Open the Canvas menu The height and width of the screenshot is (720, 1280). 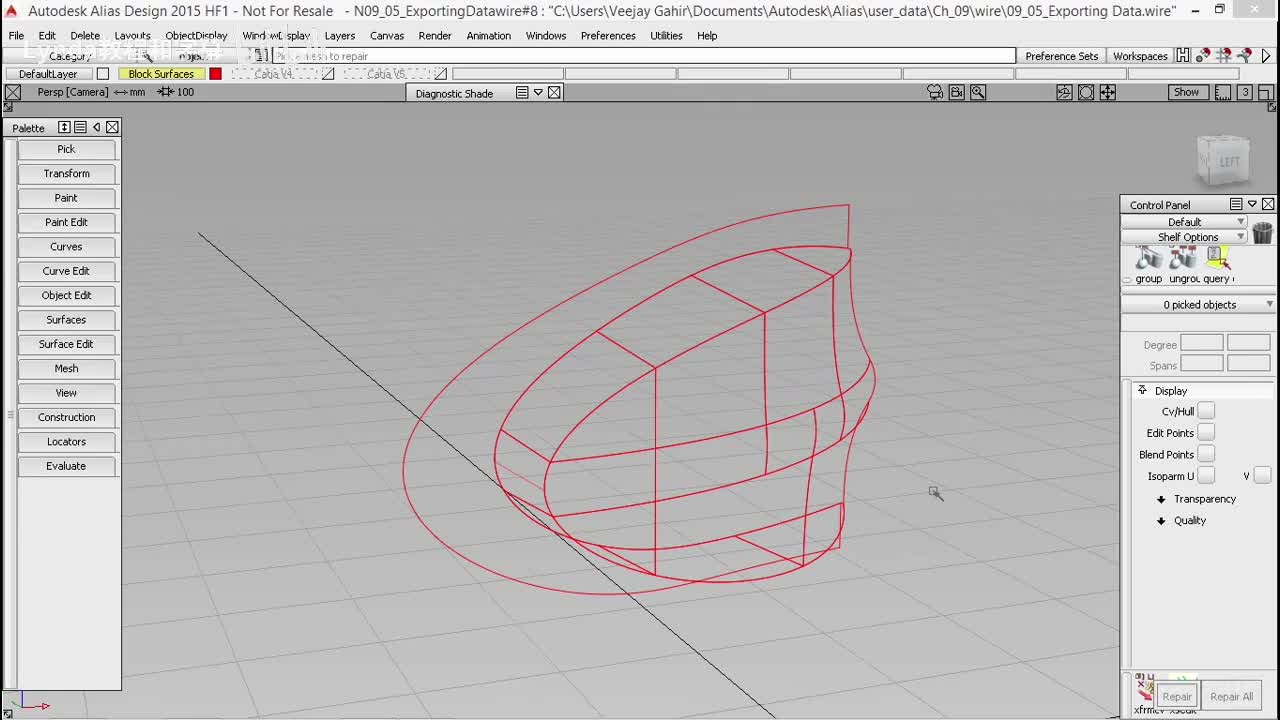pyautogui.click(x=387, y=35)
